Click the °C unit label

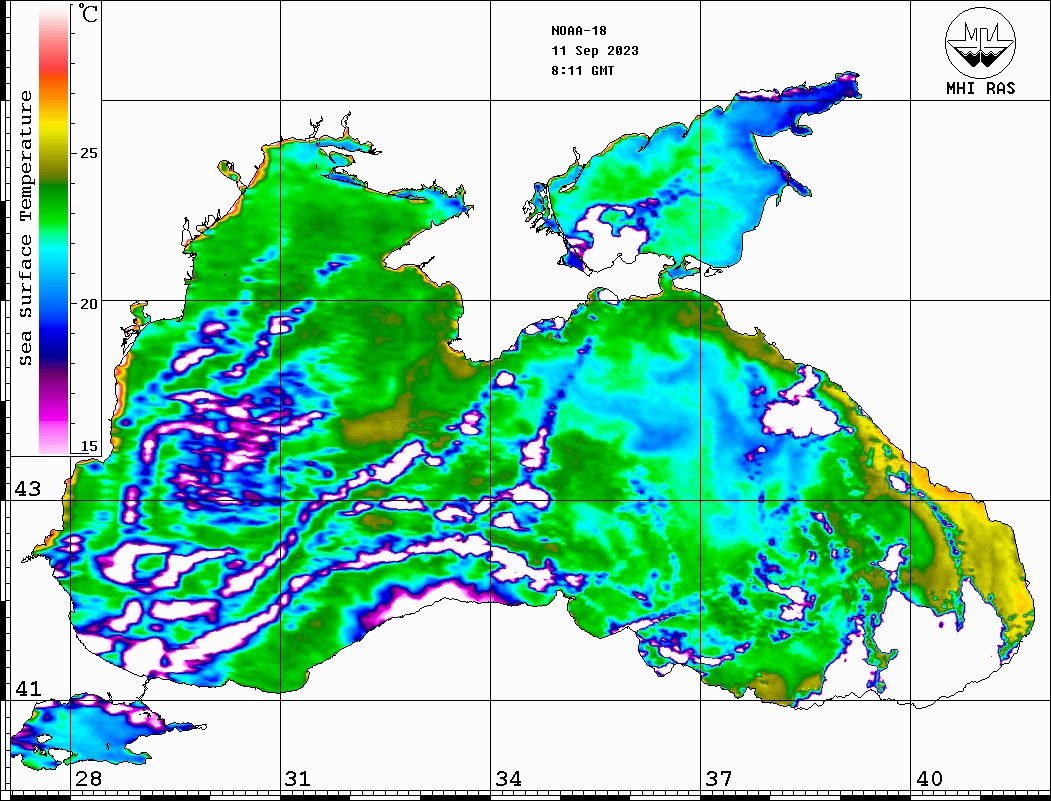pyautogui.click(x=88, y=13)
